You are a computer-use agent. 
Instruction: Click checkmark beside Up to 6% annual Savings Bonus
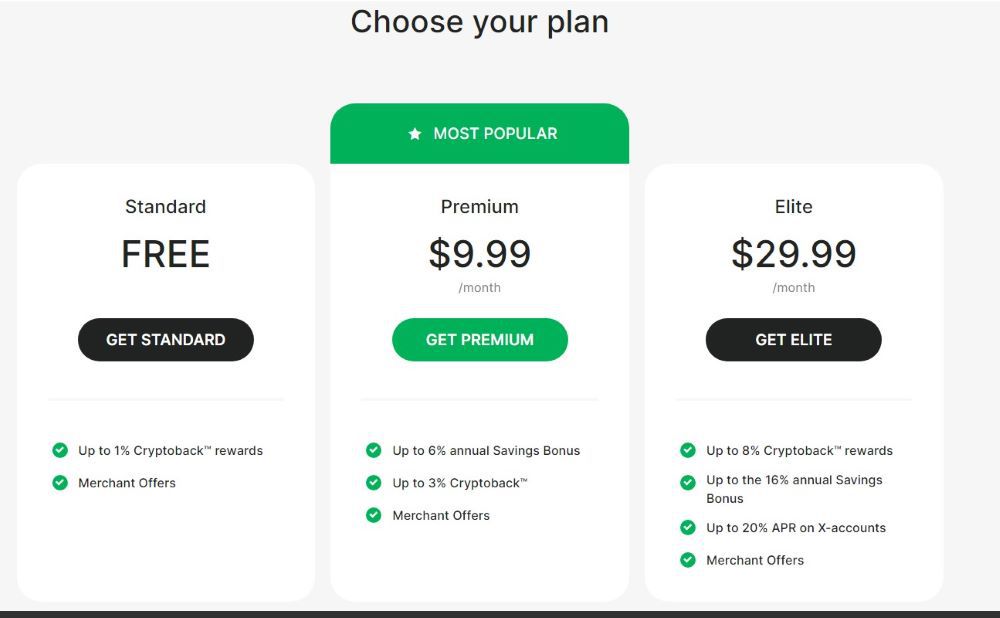pyautogui.click(x=373, y=450)
